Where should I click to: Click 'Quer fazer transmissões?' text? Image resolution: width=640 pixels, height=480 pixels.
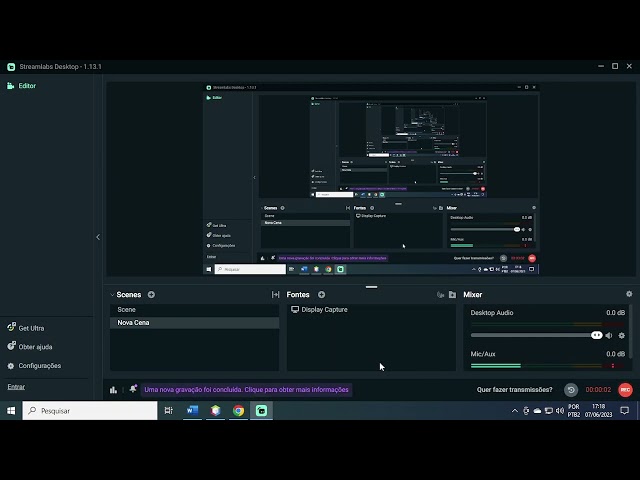click(514, 389)
